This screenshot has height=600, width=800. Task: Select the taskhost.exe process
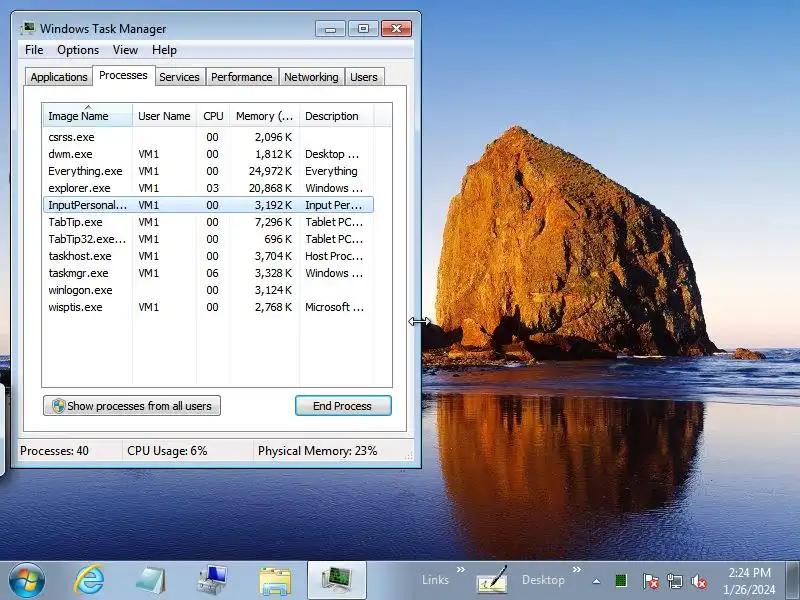[x=208, y=256]
